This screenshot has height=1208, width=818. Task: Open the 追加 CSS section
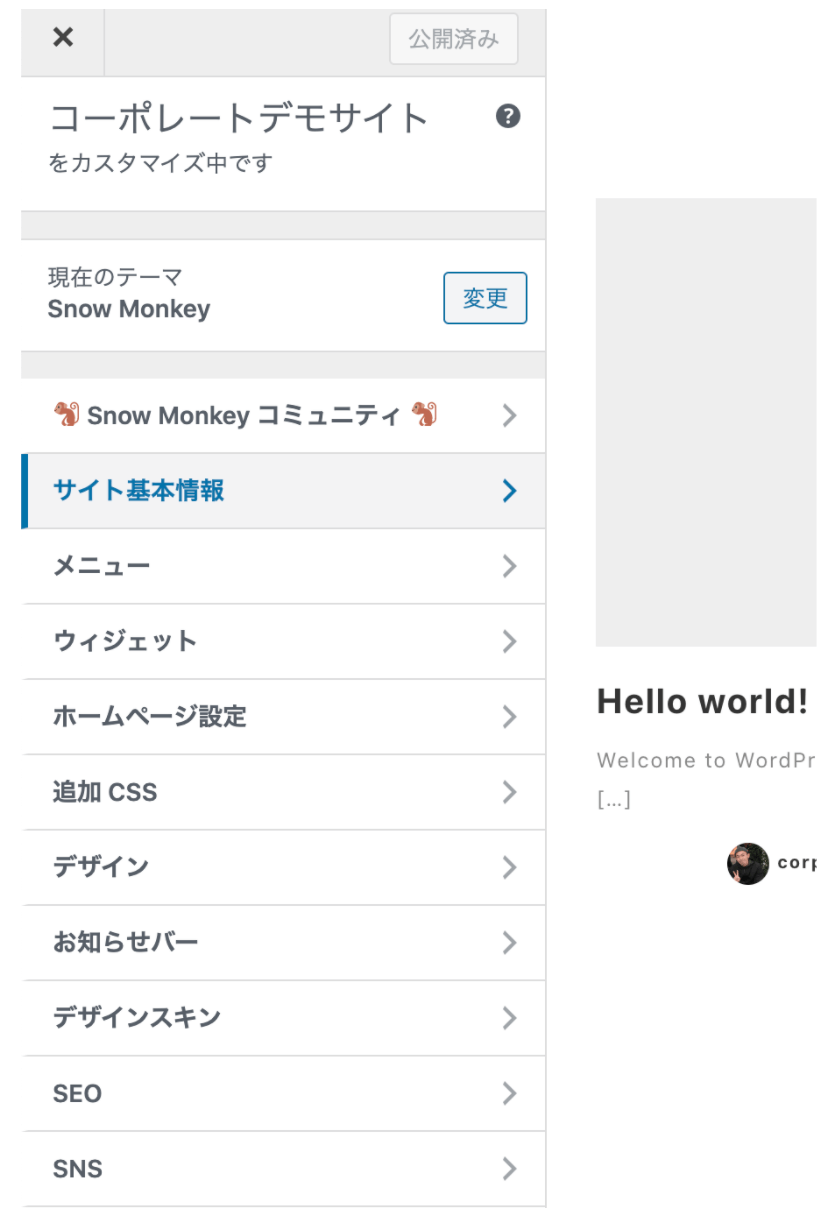(105, 792)
